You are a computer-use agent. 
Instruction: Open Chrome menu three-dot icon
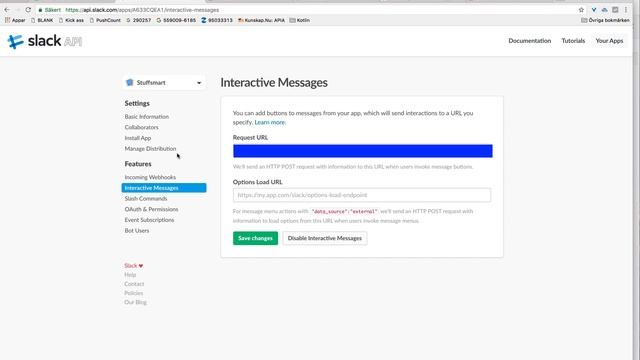tap(626, 10)
